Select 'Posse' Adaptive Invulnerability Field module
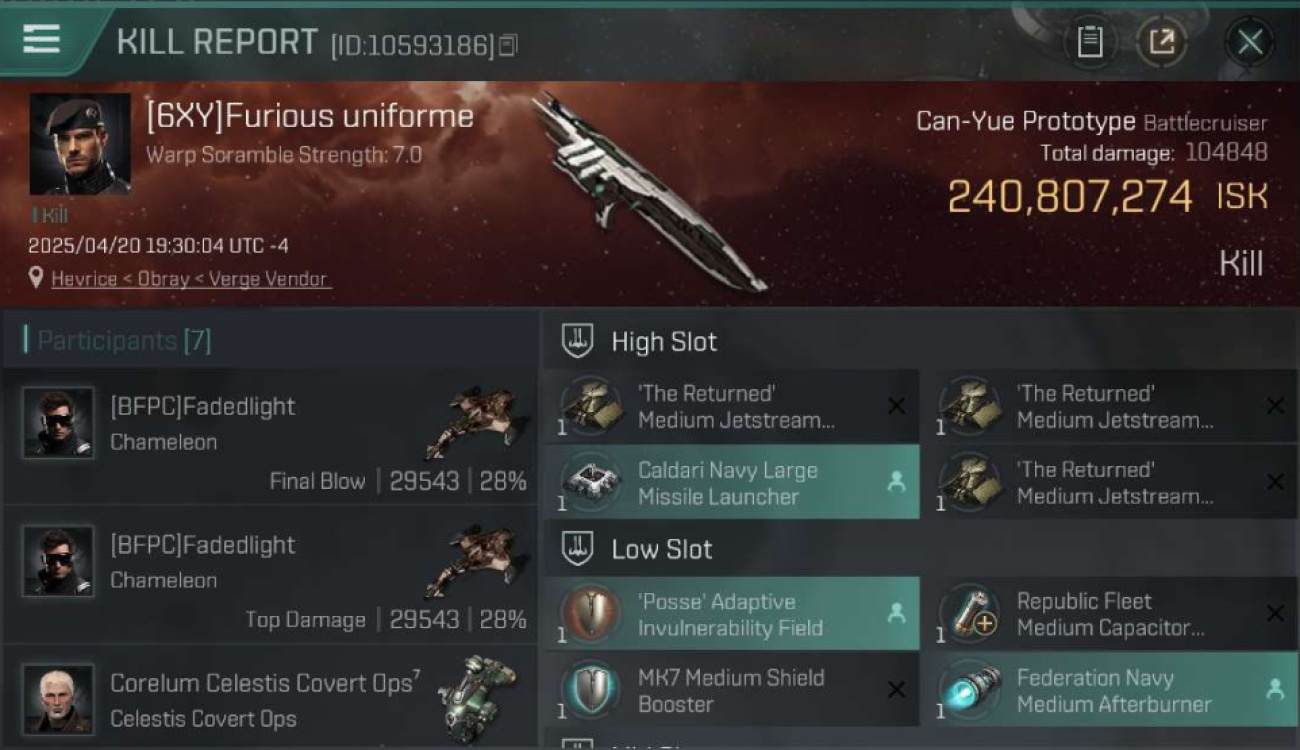 coord(732,614)
